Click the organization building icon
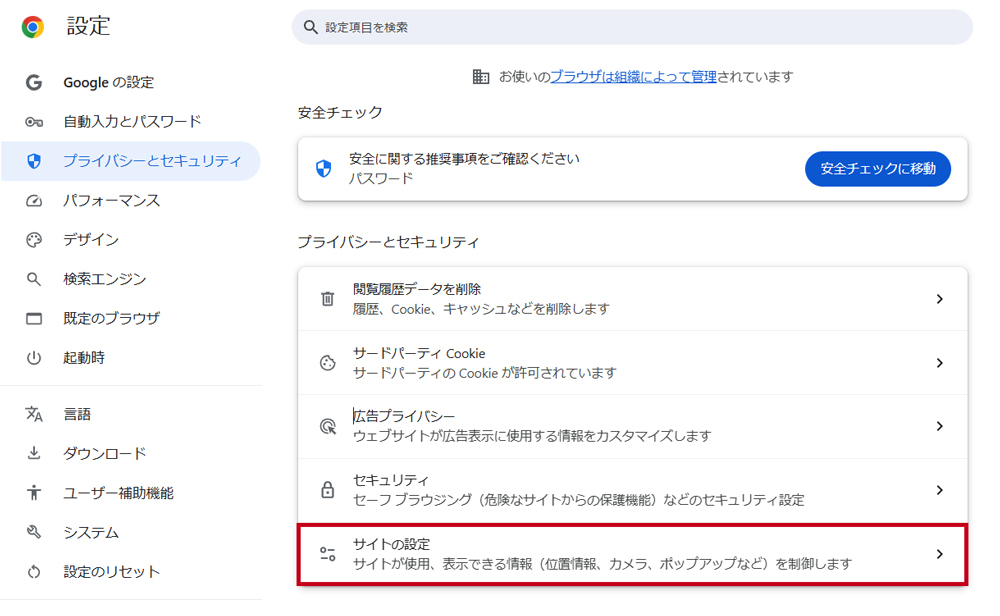Viewport: 1000px width, 616px height. point(481,77)
